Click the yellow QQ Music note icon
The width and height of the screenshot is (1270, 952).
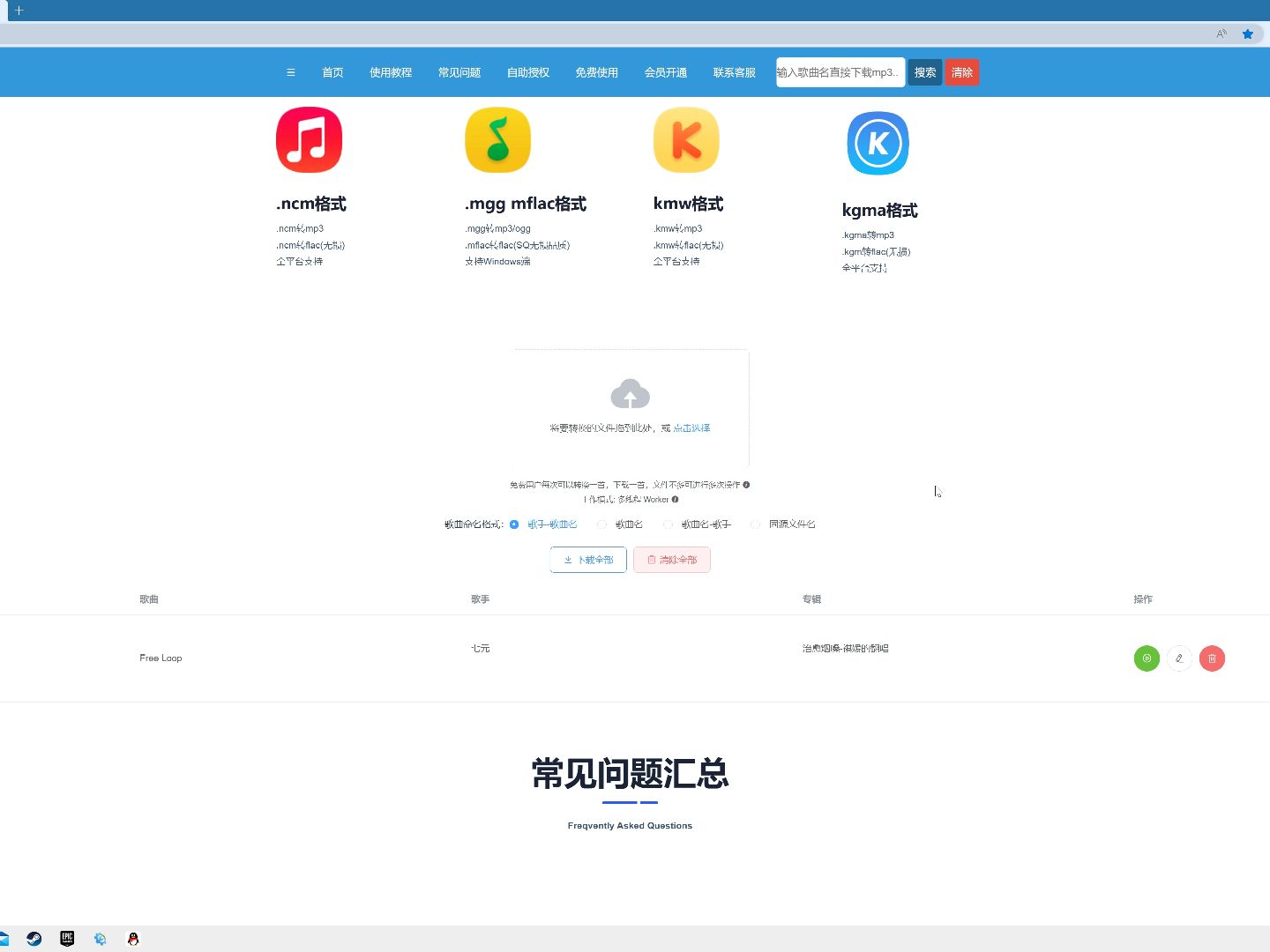[x=497, y=139]
